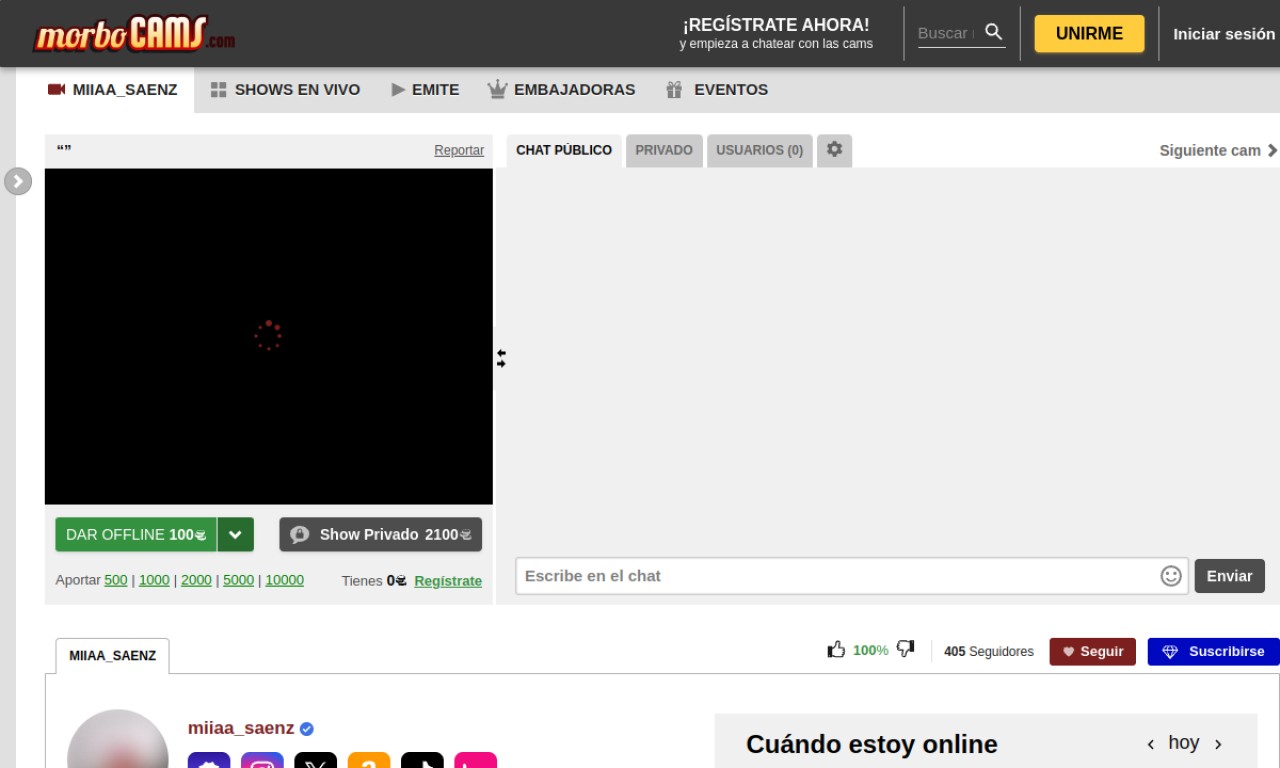1280x768 pixels.
Task: Open the EMITE menu item
Action: click(x=425, y=90)
